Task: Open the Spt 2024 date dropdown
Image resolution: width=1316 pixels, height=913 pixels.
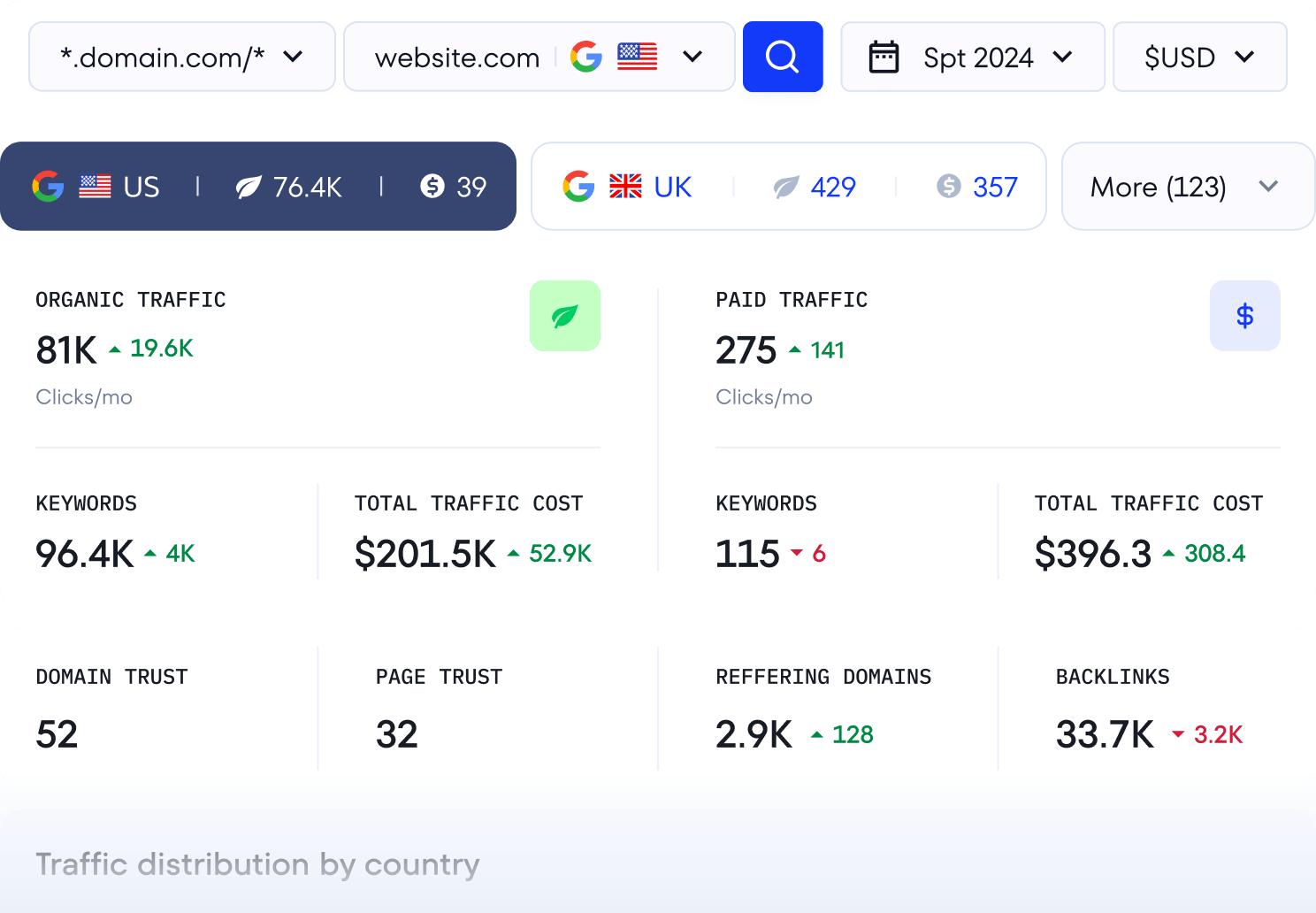Action: point(973,58)
